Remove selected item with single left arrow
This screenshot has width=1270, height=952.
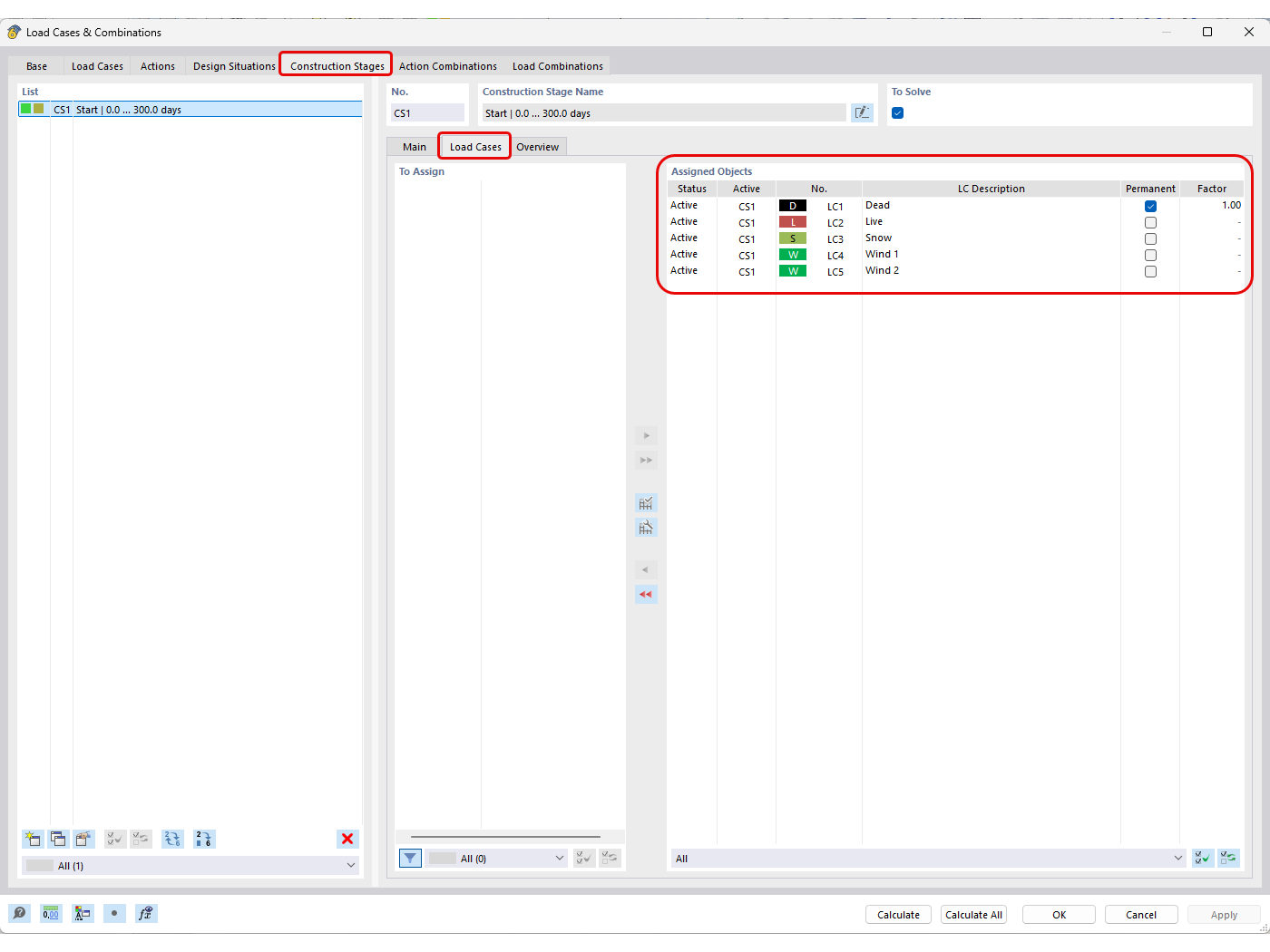[646, 569]
